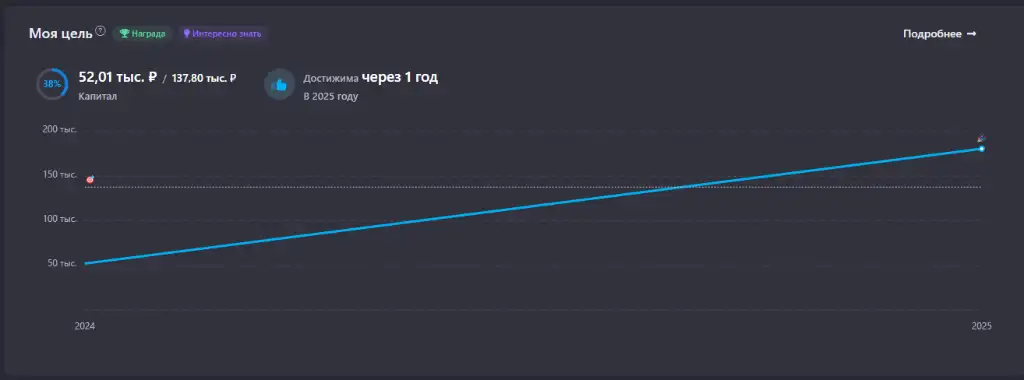Click the 2024 label on the x-axis
Viewport: 1024px width, 380px height.
(85, 326)
